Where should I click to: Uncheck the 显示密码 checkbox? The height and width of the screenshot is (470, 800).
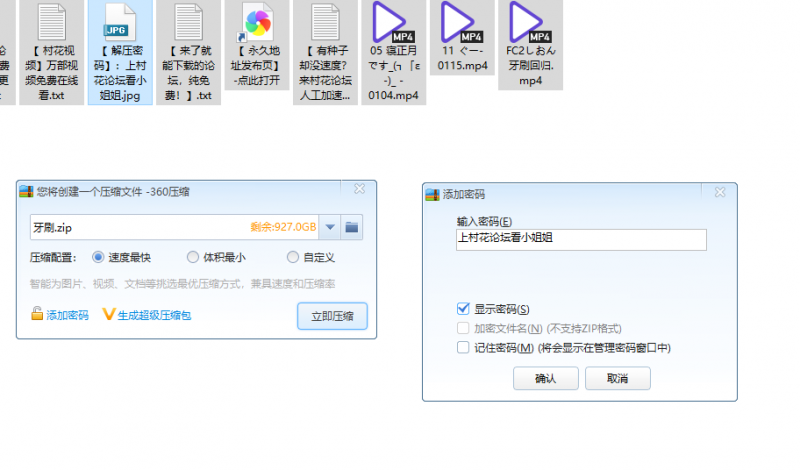(462, 308)
